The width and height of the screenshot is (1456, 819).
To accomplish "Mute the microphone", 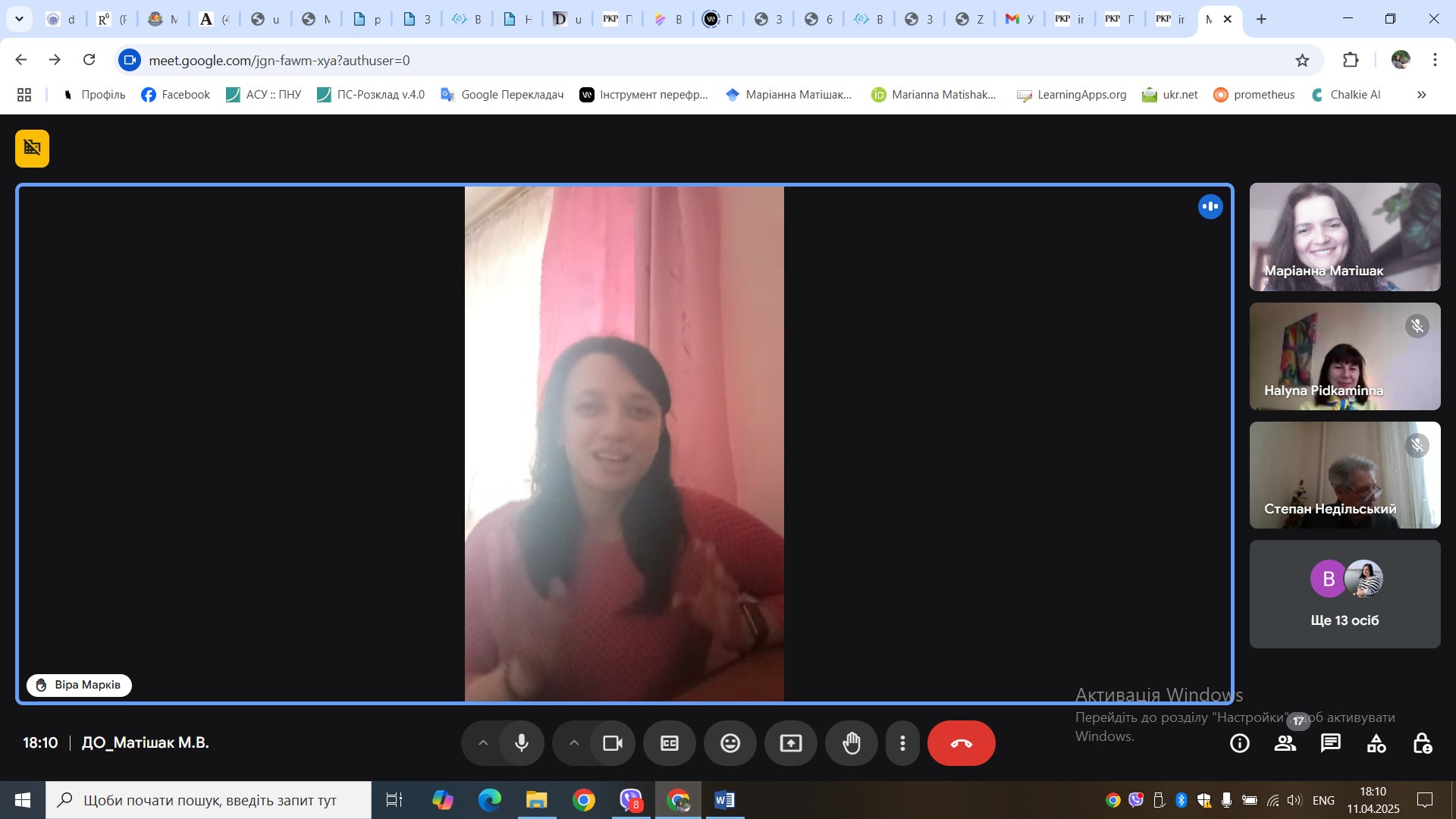I will coord(522,743).
